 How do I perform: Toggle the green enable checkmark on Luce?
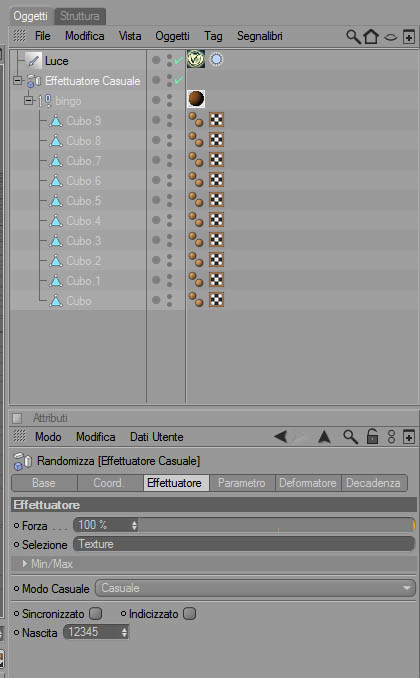[179, 61]
